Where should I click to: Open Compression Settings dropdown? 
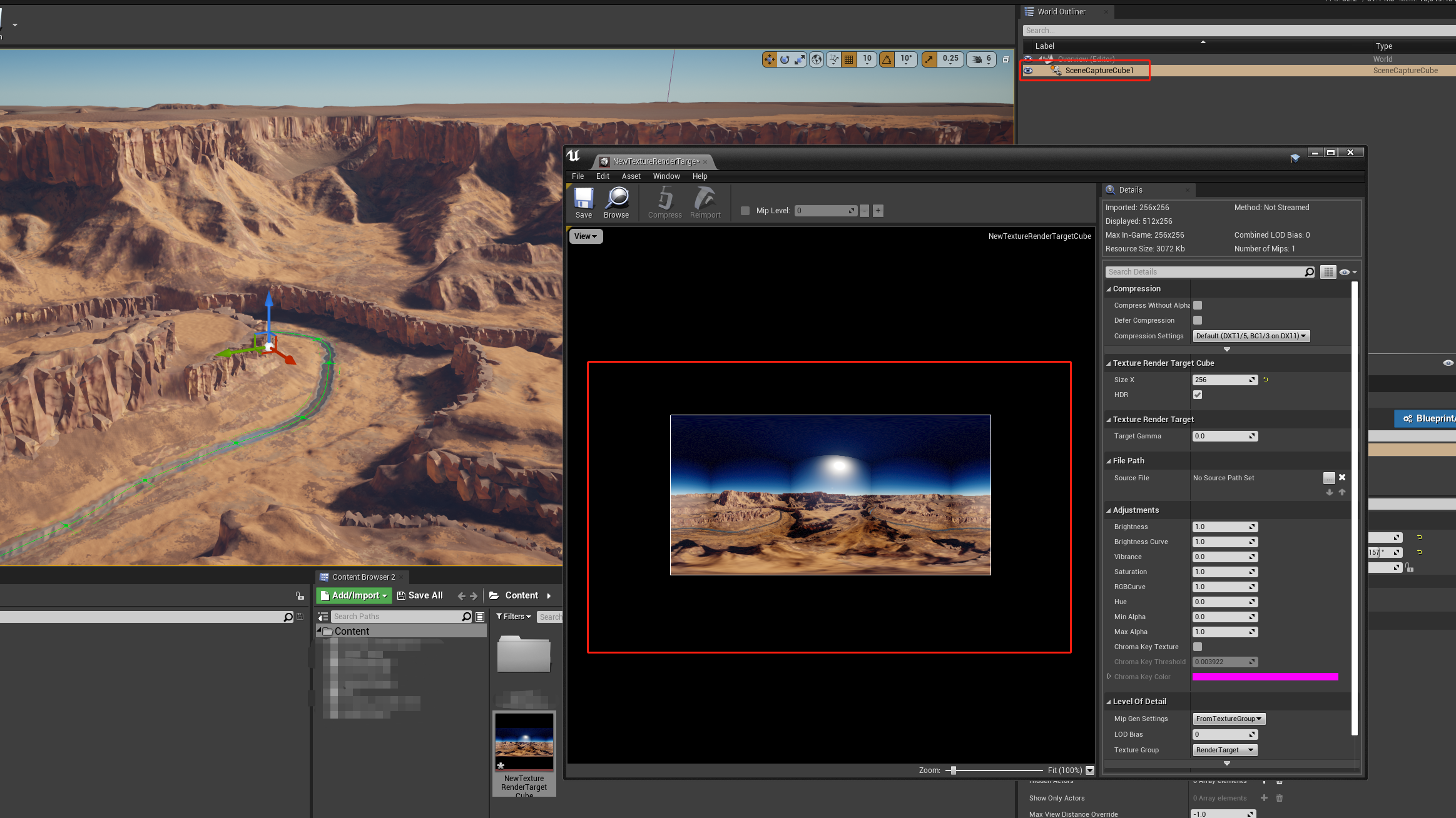[x=1251, y=336]
